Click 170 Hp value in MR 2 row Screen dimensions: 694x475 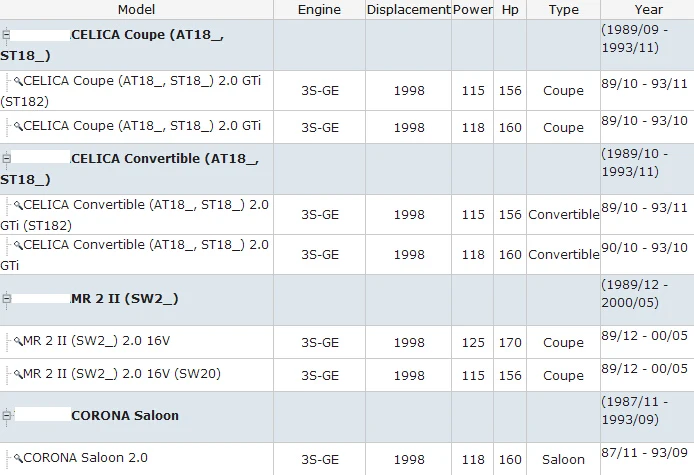[x=510, y=343]
